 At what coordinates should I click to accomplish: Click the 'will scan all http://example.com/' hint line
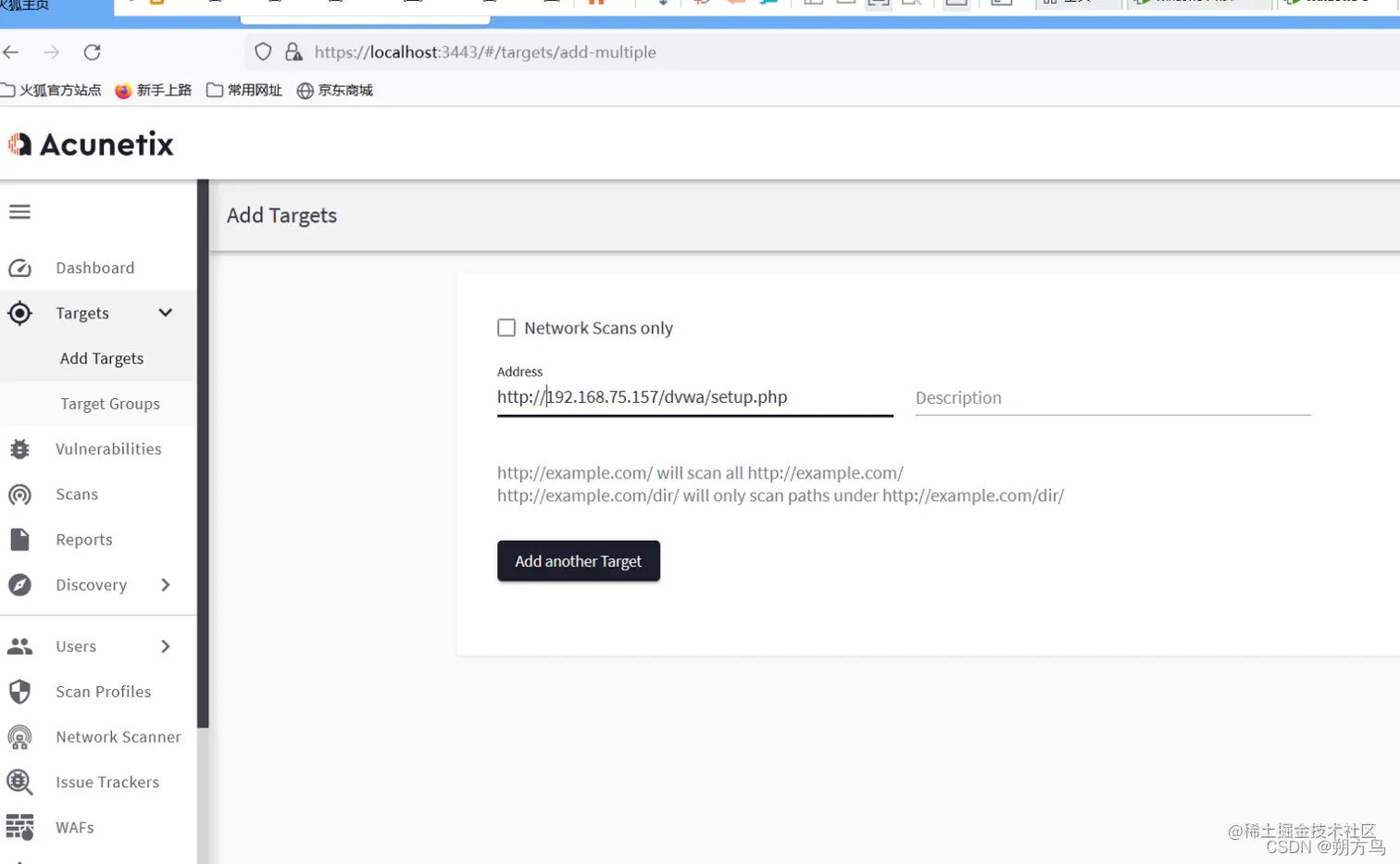click(700, 473)
